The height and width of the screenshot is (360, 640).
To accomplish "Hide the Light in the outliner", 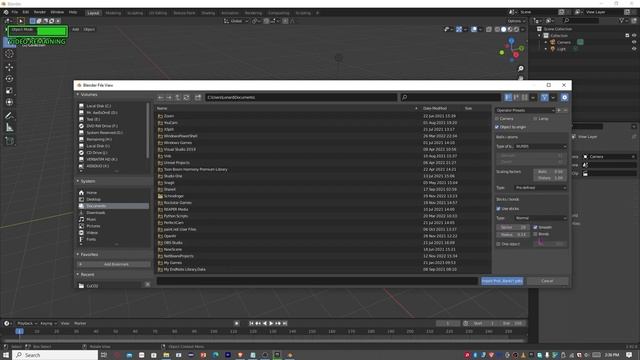I will (x=634, y=49).
